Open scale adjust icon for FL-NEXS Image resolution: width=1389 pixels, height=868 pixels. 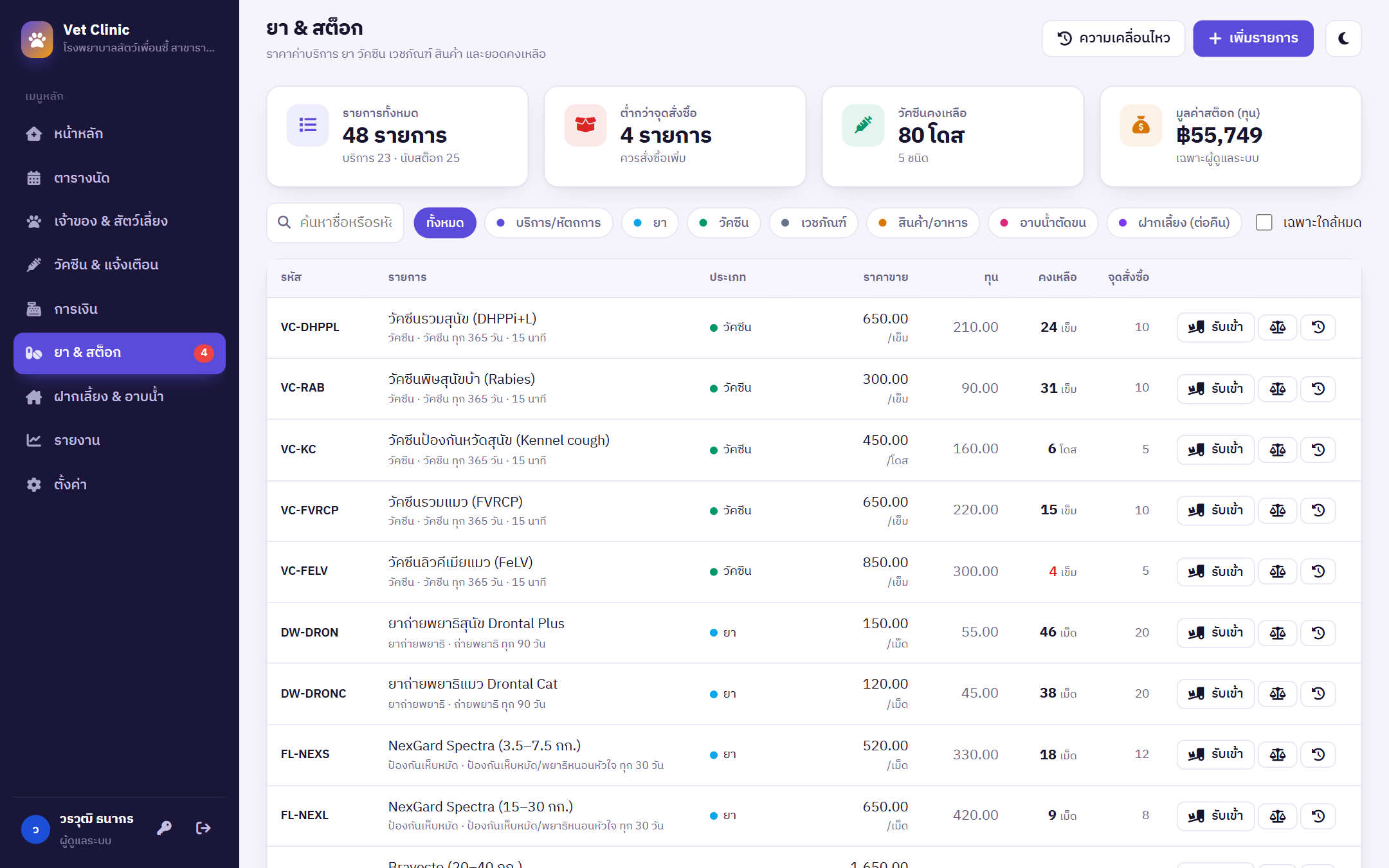click(x=1278, y=754)
